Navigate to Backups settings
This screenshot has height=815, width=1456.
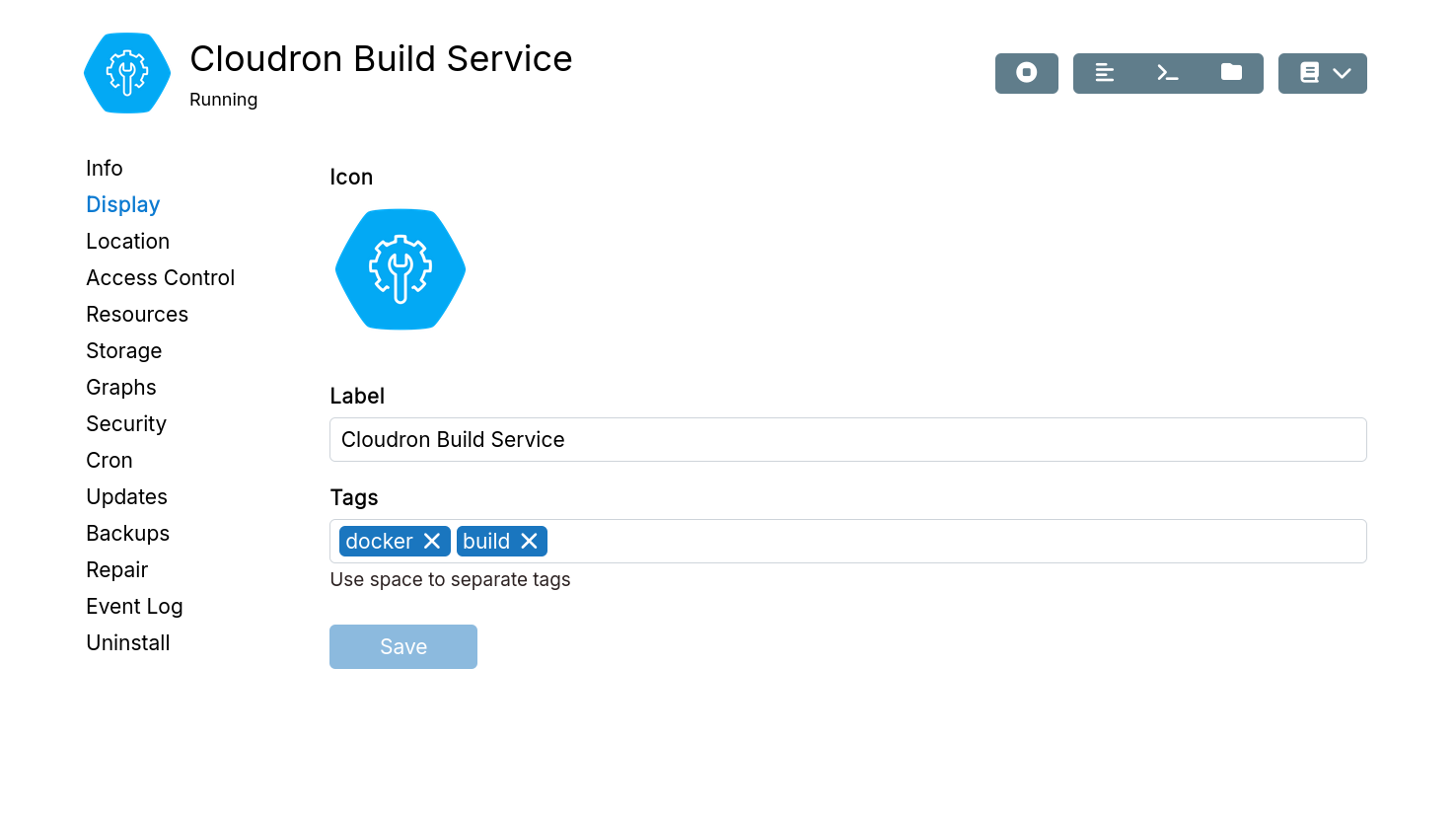[x=127, y=533]
